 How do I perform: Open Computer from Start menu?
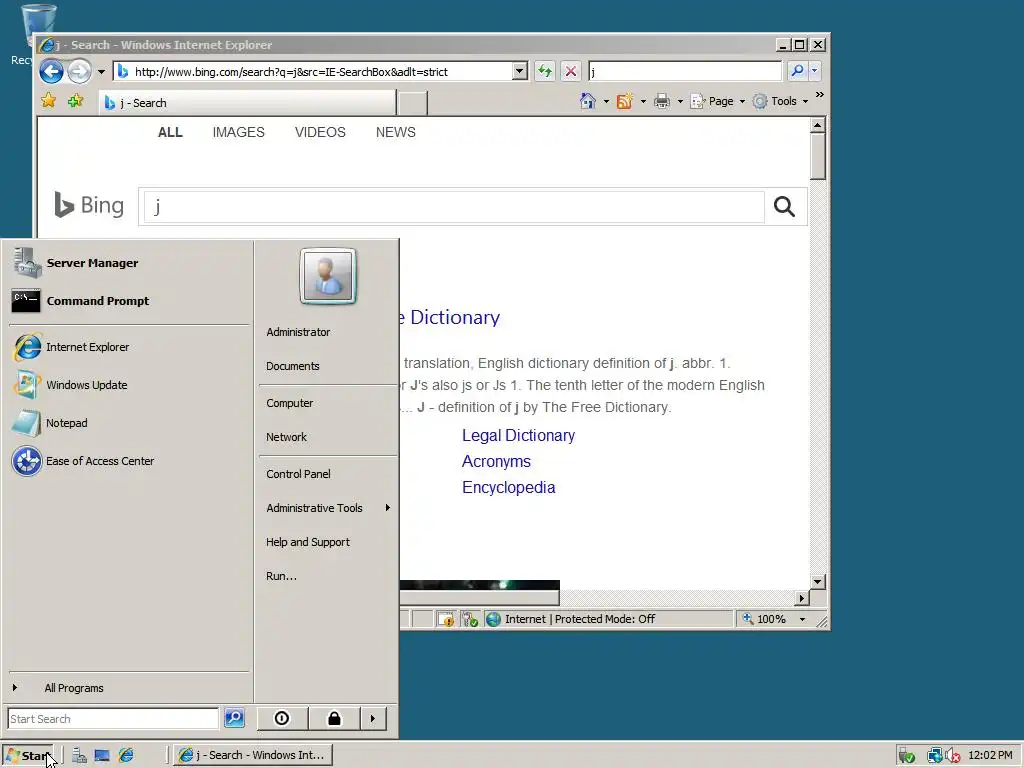[327, 403]
